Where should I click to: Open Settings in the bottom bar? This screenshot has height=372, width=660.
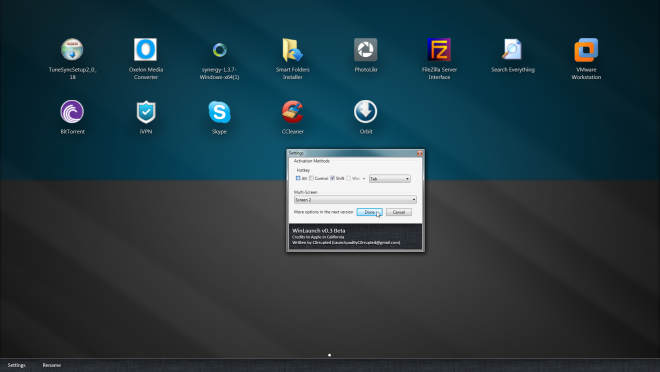[x=16, y=365]
